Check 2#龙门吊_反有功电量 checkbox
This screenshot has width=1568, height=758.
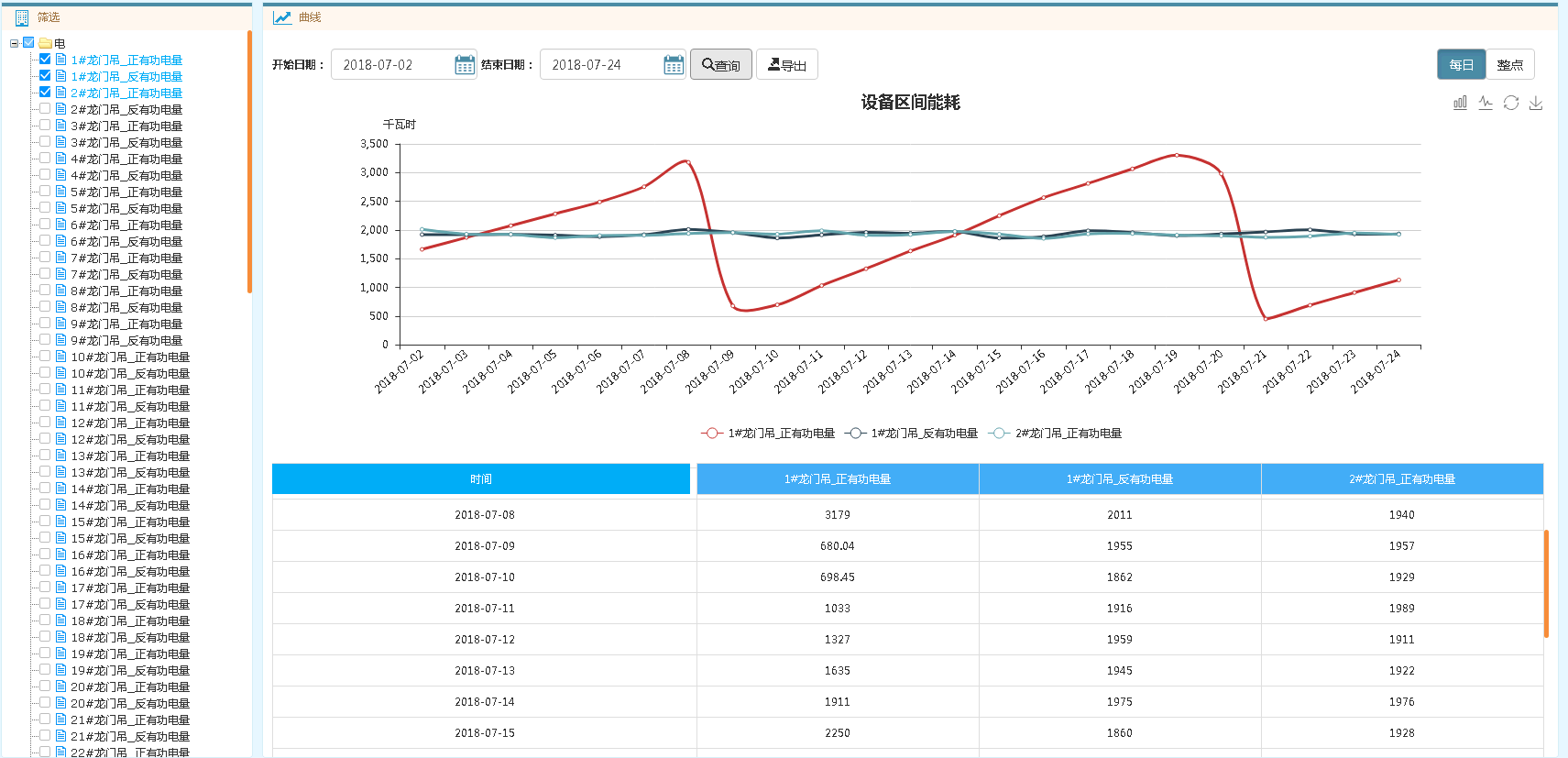pos(45,108)
